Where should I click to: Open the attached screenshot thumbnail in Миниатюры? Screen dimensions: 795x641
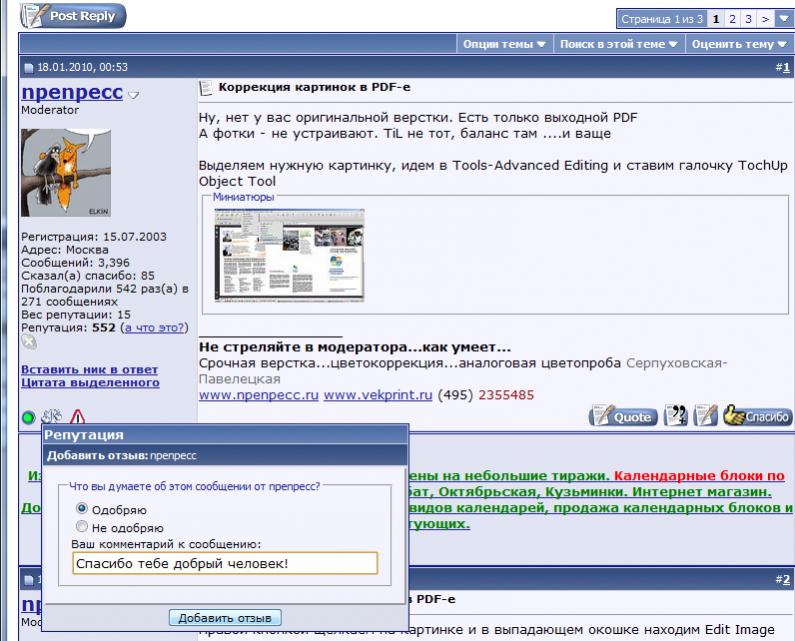290,254
